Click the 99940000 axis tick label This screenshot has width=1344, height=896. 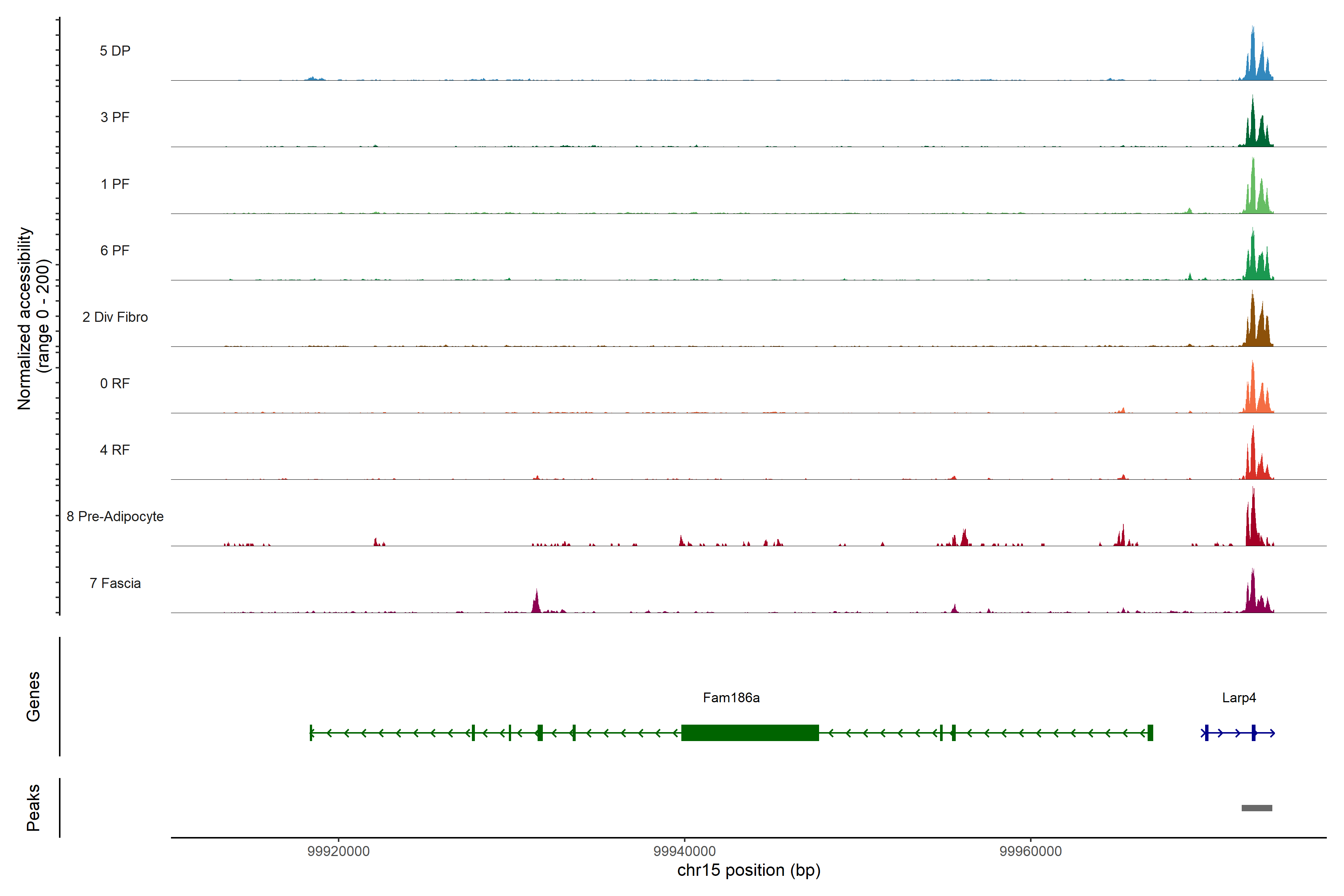[684, 851]
